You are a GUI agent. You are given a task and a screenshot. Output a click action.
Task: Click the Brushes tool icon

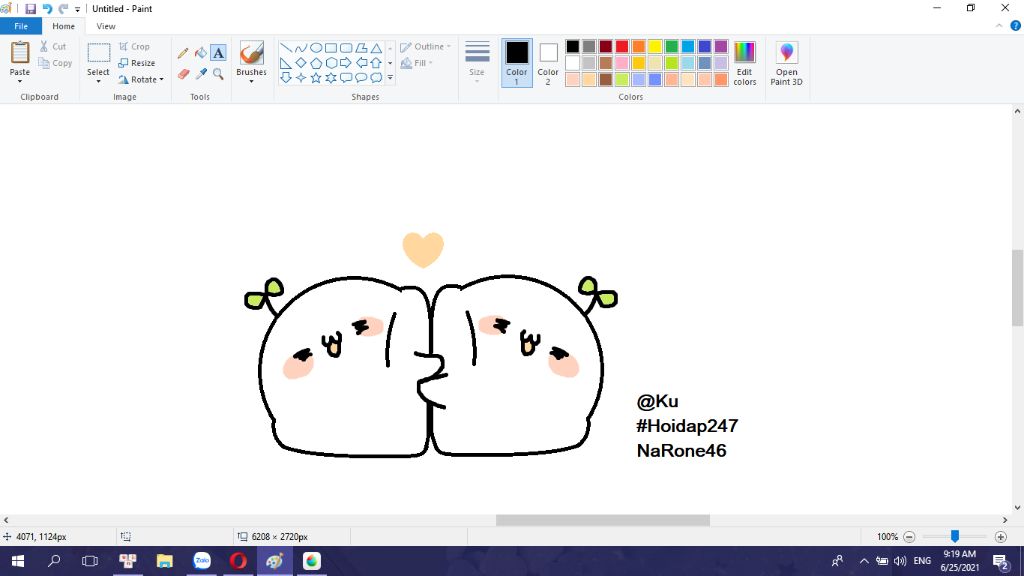point(251,53)
